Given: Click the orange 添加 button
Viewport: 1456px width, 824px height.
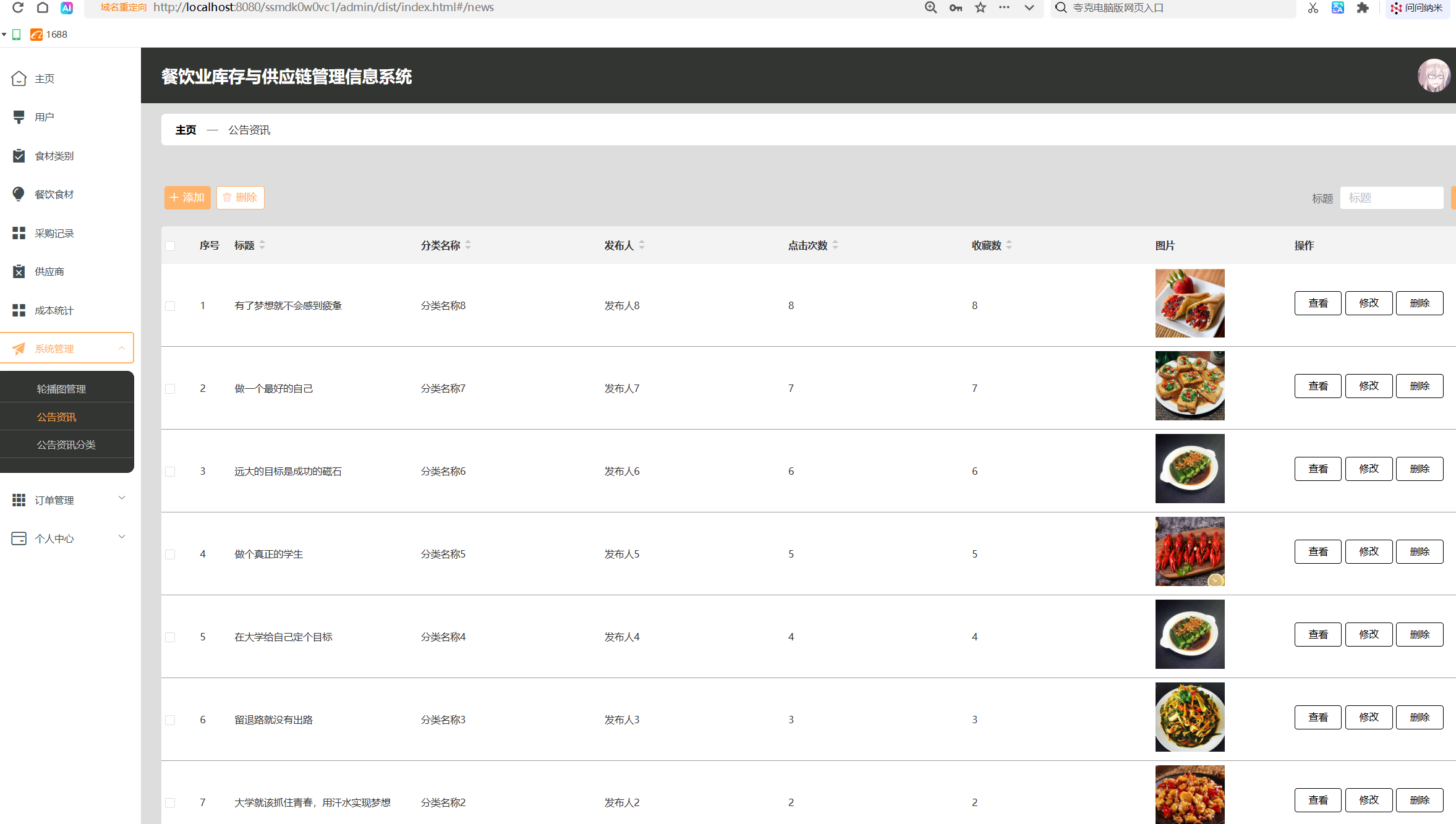Looking at the screenshot, I should (x=187, y=198).
